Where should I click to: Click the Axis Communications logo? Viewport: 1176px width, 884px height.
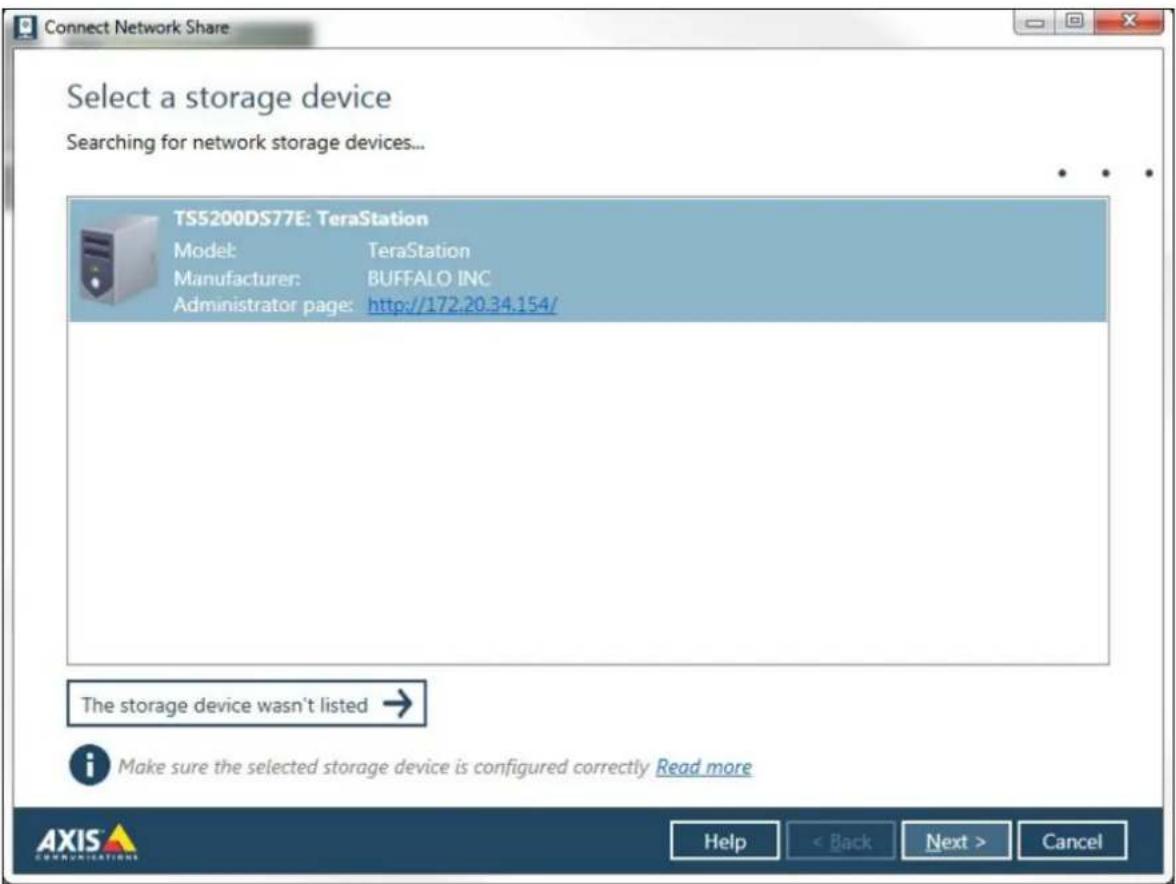coord(87,841)
